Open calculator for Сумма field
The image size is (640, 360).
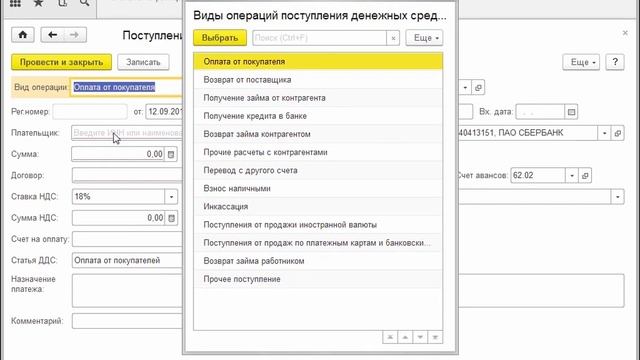click(171, 154)
